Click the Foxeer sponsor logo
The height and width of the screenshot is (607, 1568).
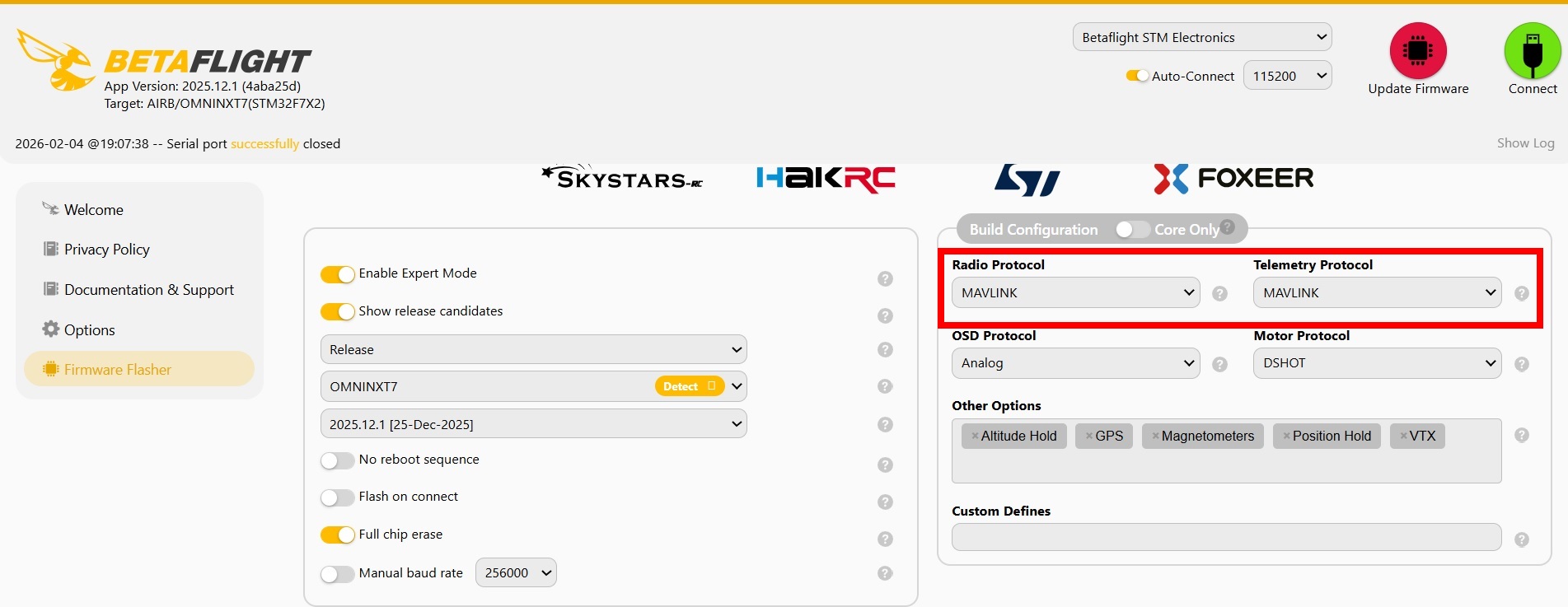1233,178
